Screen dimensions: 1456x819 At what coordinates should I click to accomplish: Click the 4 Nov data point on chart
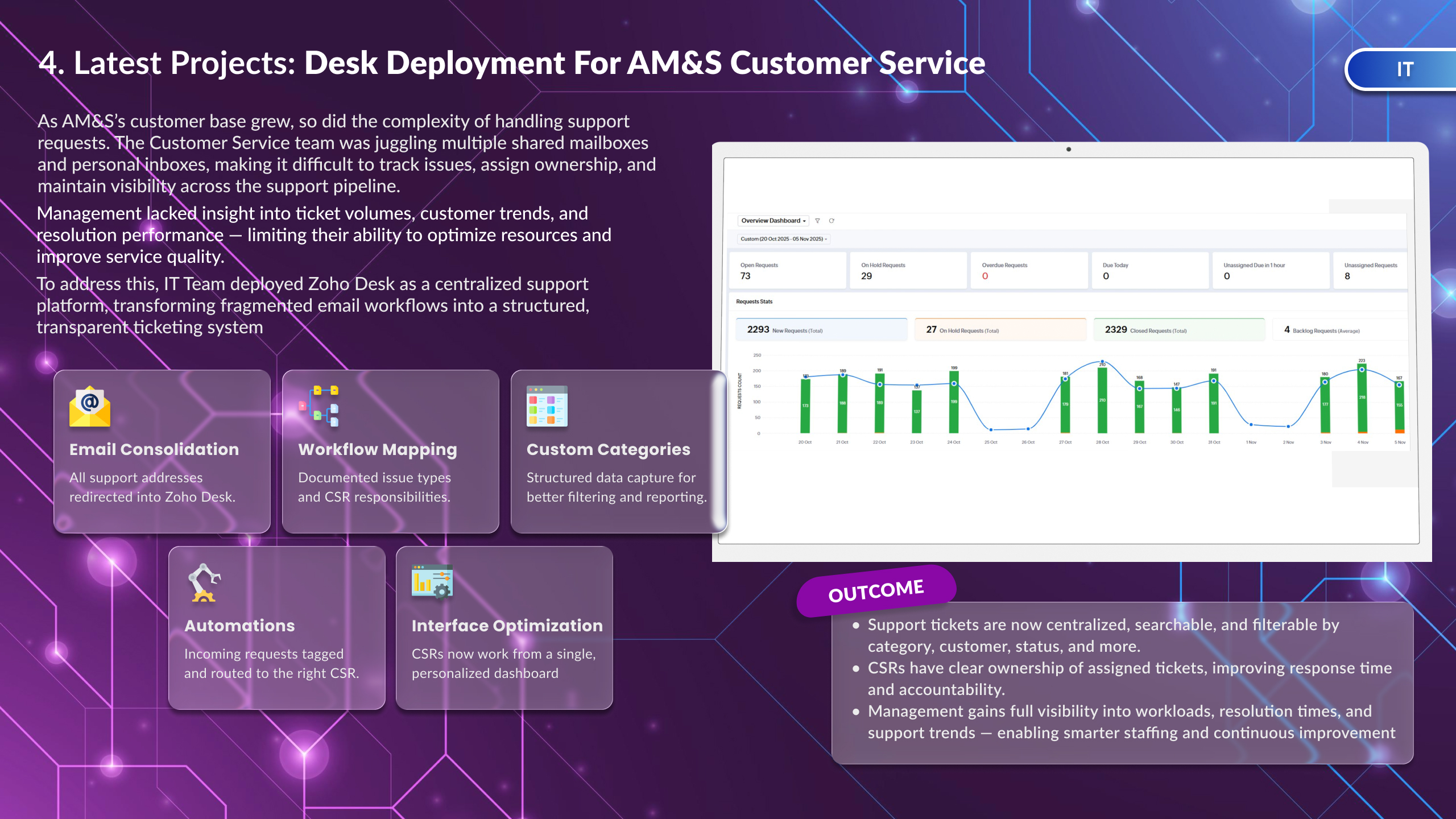tap(1362, 370)
